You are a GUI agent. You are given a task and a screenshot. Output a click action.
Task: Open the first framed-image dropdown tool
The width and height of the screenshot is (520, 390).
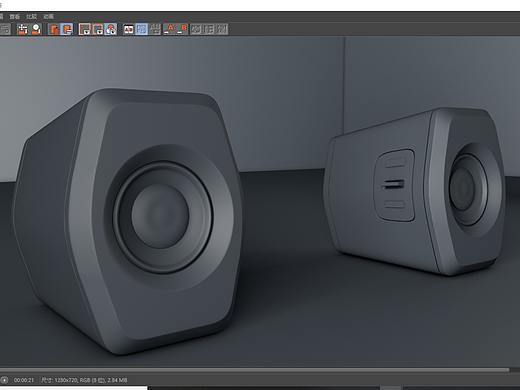pos(85,29)
